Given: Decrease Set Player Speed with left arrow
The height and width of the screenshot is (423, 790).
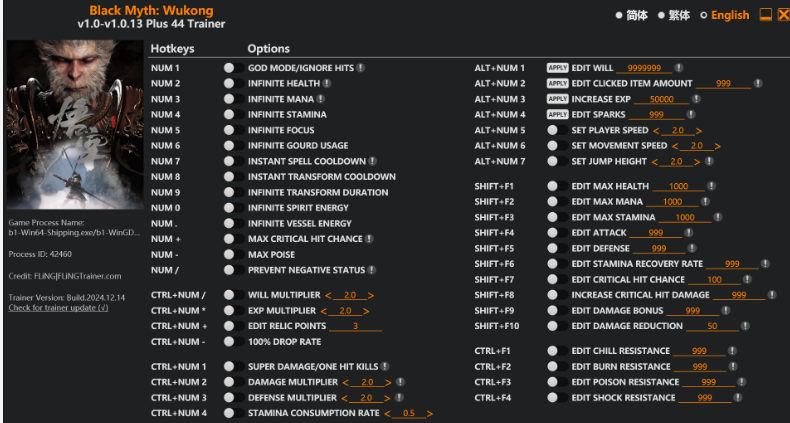Looking at the screenshot, I should tap(656, 131).
